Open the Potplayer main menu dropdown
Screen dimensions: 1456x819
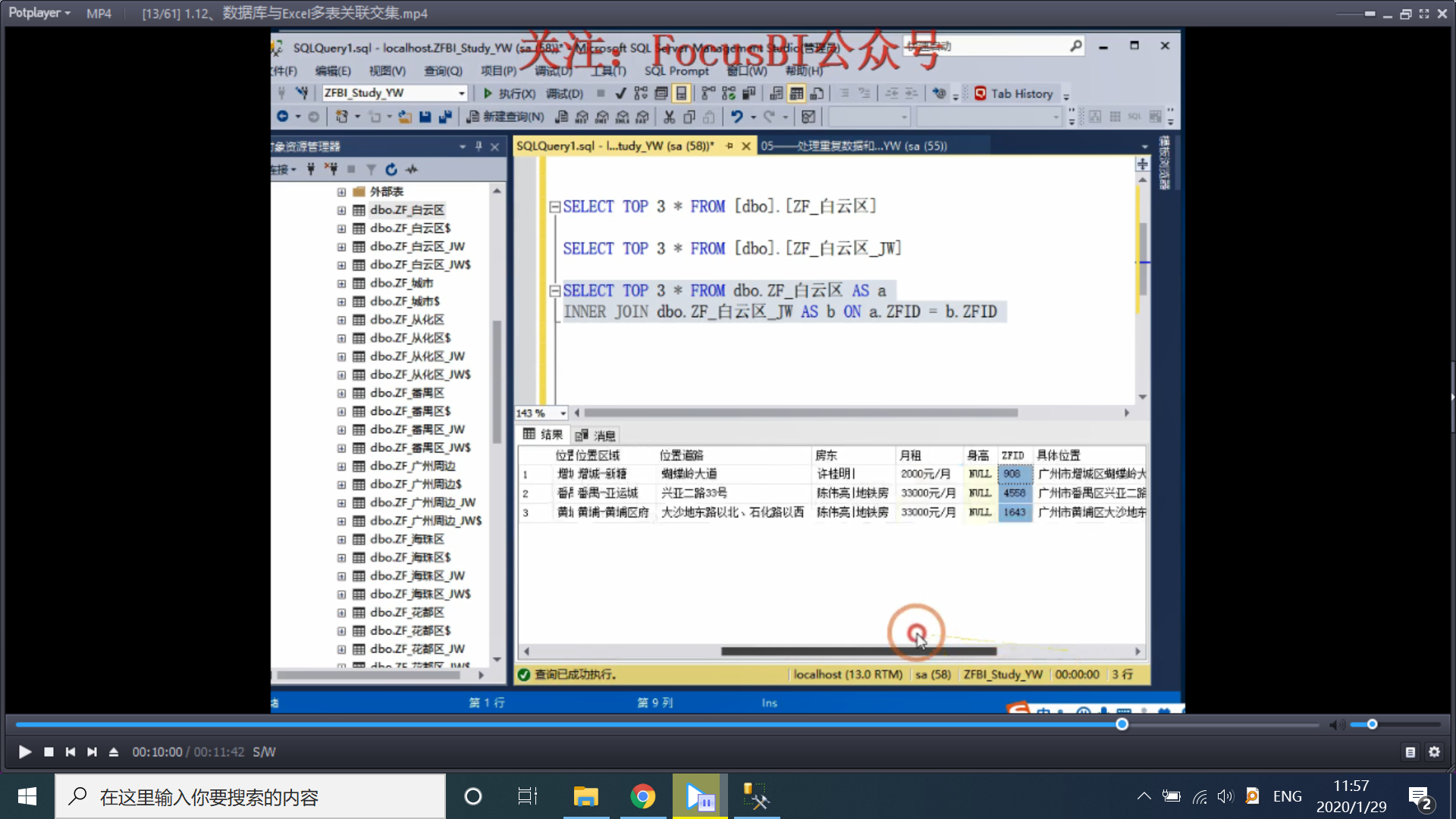pyautogui.click(x=39, y=13)
